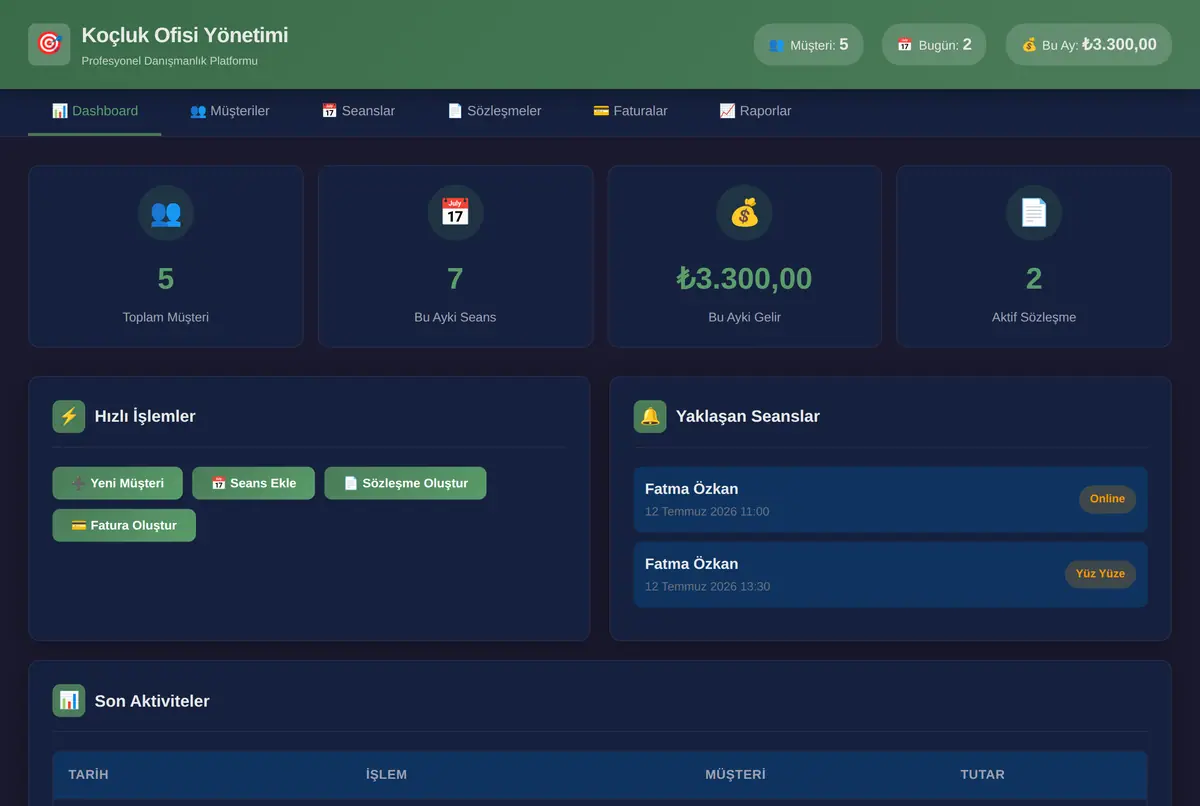Open the Faturalar tab
The width and height of the screenshot is (1200, 806).
[630, 111]
